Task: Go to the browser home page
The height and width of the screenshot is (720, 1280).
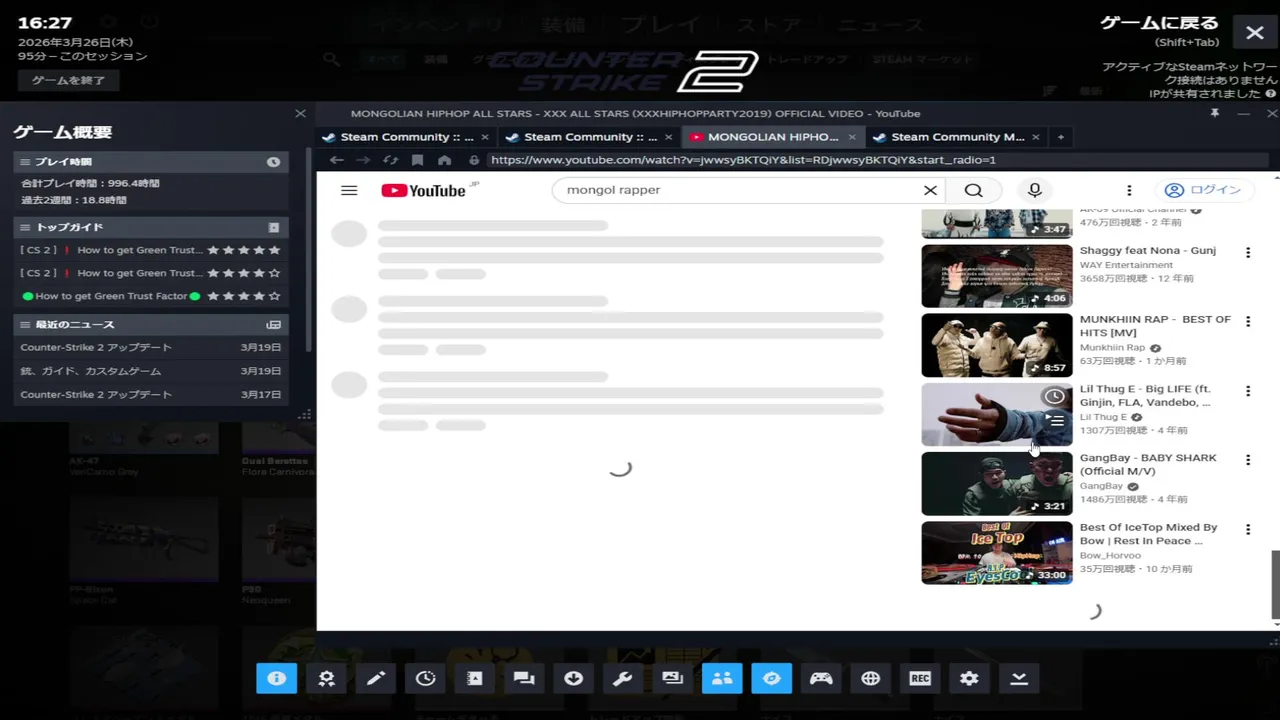Action: click(x=445, y=160)
